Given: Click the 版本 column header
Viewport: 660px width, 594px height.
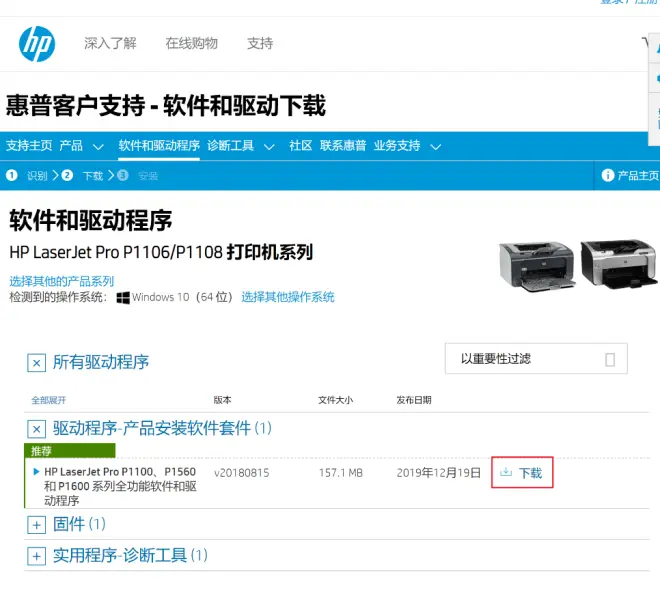Looking at the screenshot, I should pyautogui.click(x=222, y=400).
